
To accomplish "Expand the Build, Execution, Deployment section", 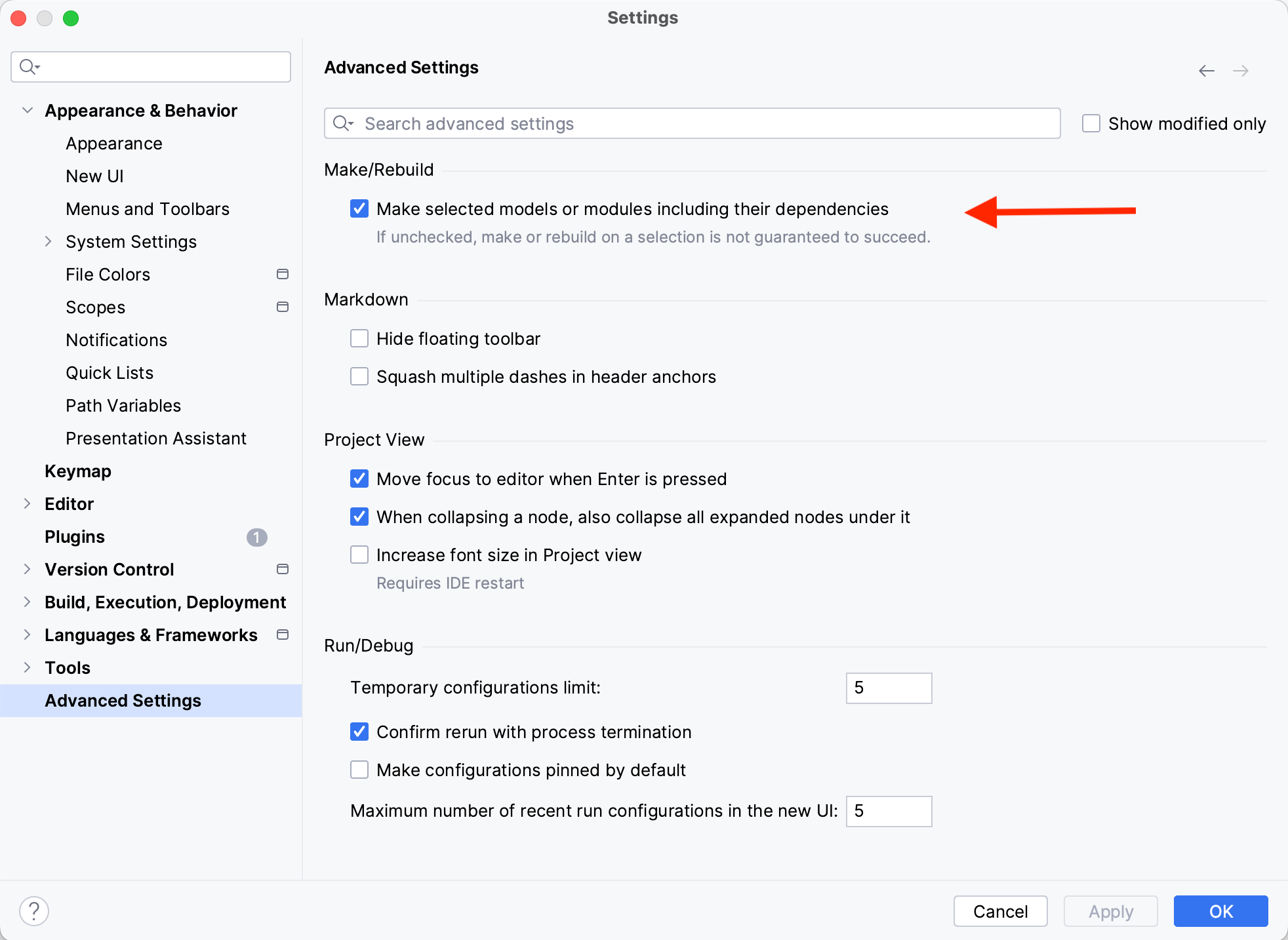I will (27, 601).
